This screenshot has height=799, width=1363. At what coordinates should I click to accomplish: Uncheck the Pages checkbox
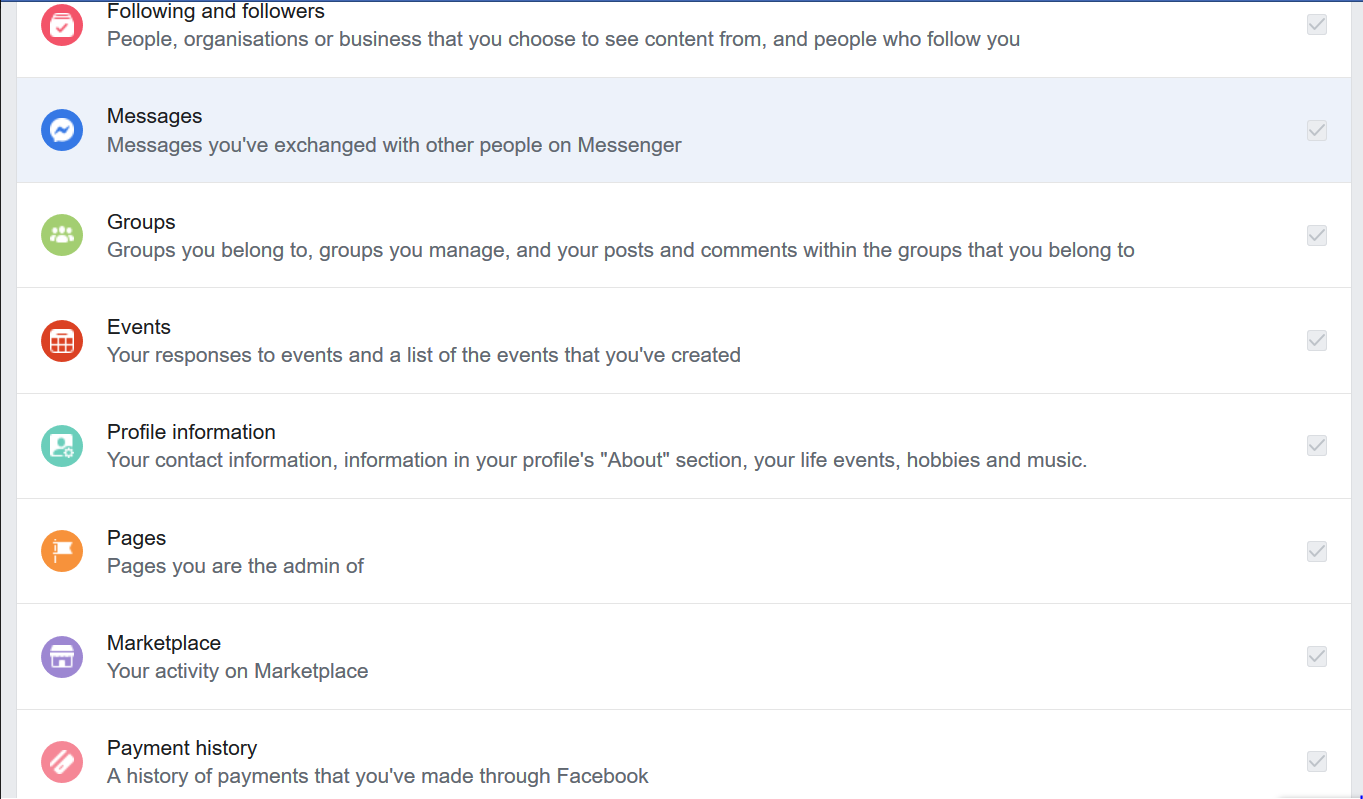tap(1317, 551)
